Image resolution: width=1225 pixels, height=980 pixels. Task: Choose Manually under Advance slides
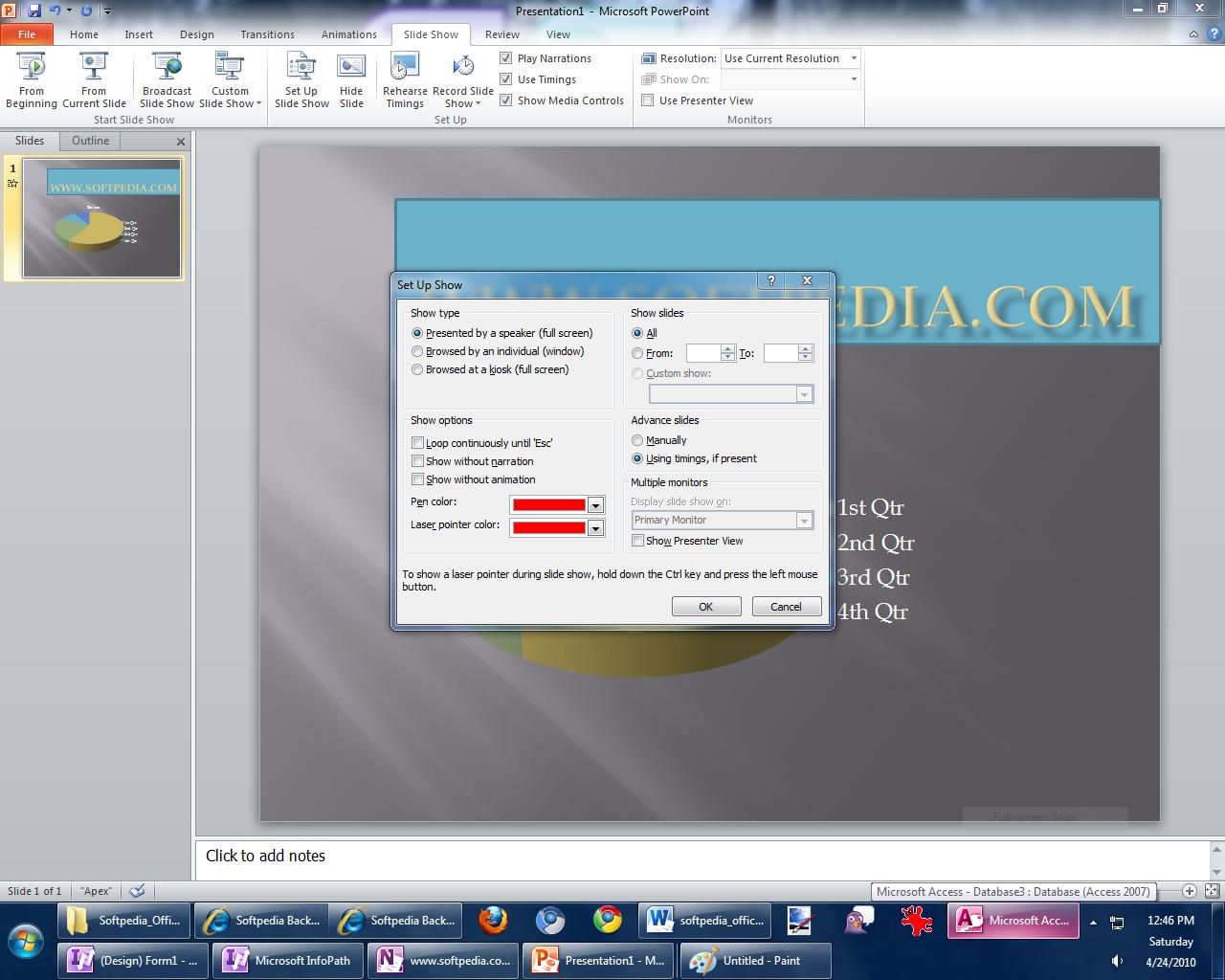pos(637,440)
